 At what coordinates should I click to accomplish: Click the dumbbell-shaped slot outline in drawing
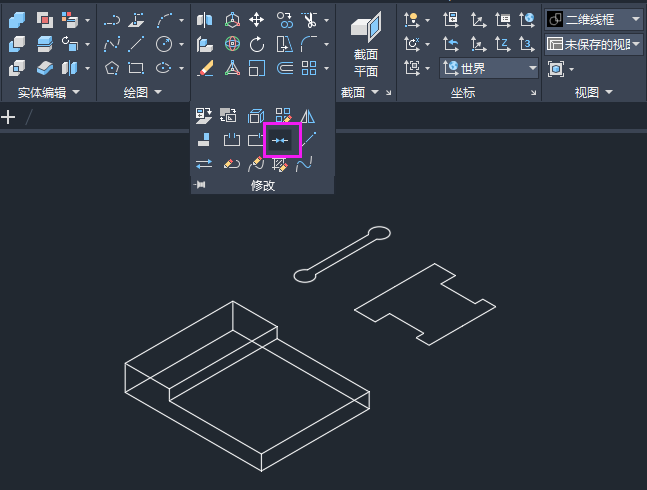click(x=342, y=254)
